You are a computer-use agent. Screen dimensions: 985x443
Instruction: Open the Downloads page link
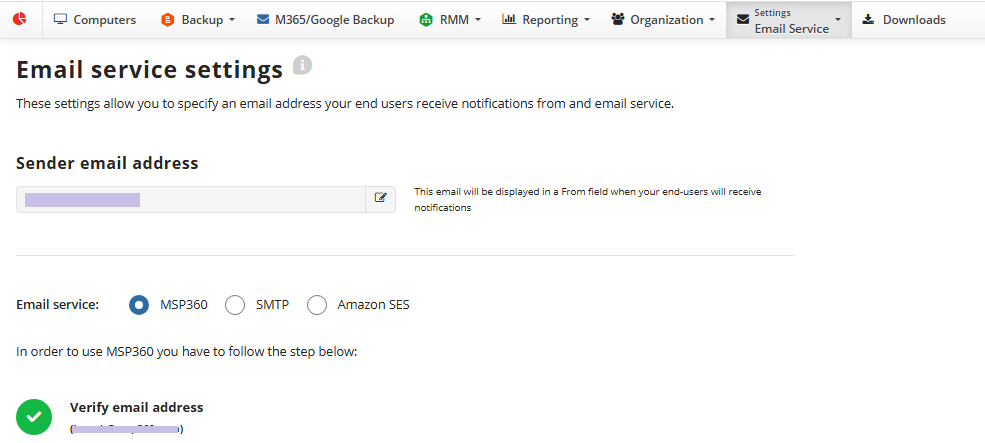[913, 20]
